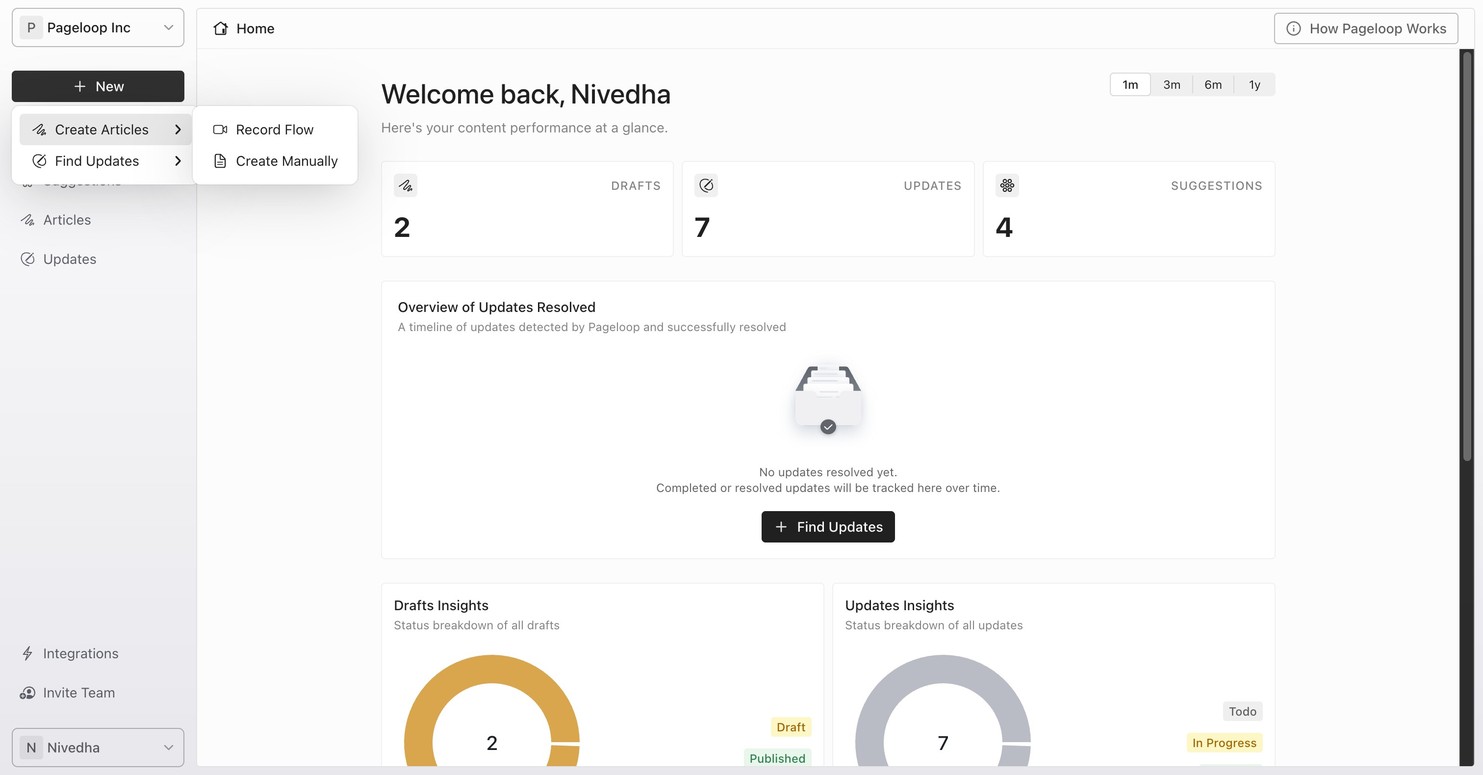
Task: Expand the Find Updates submenu chevron
Action: click(x=177, y=161)
